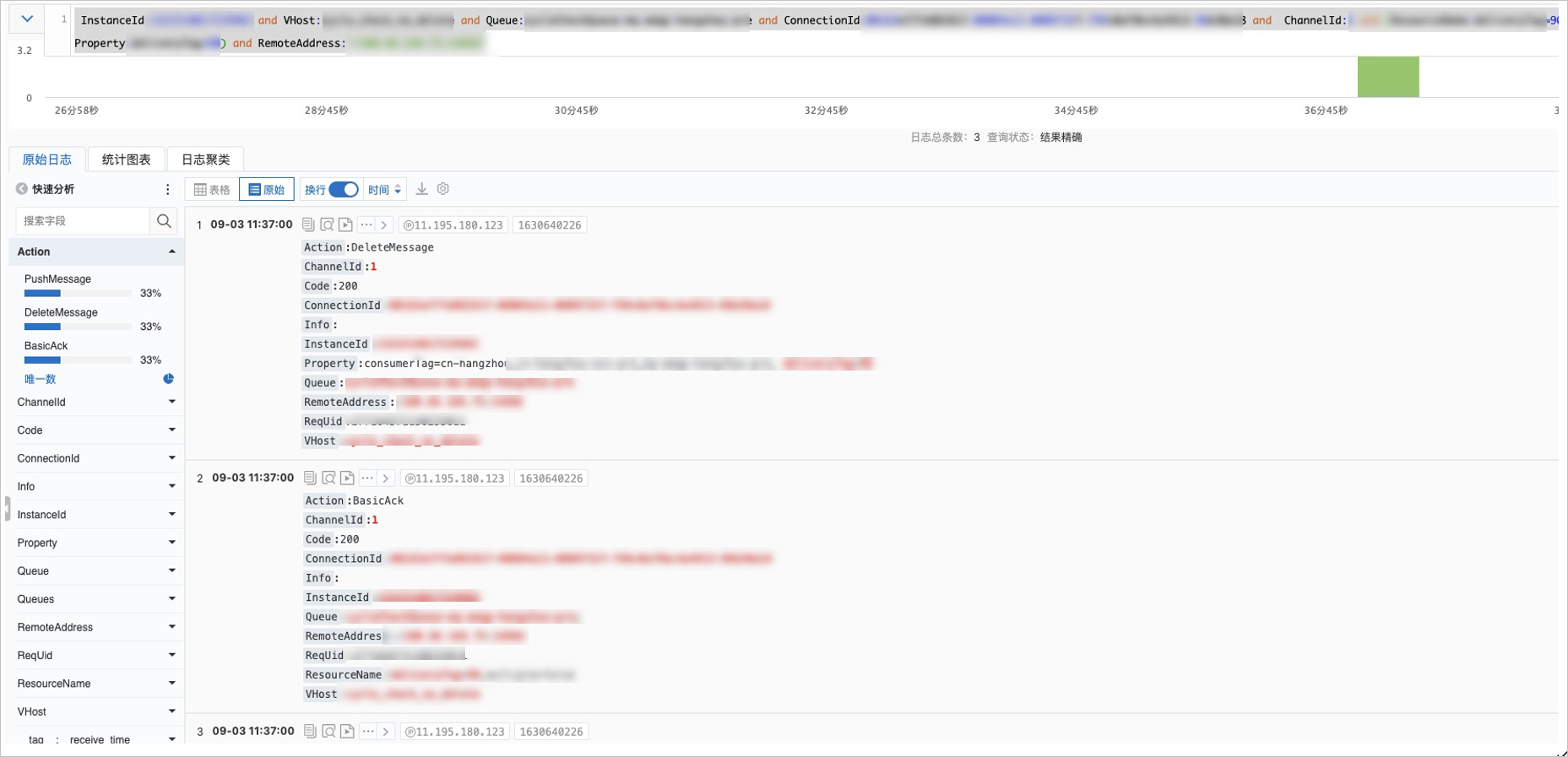Download the logs
The width and height of the screenshot is (1568, 757).
(x=421, y=189)
